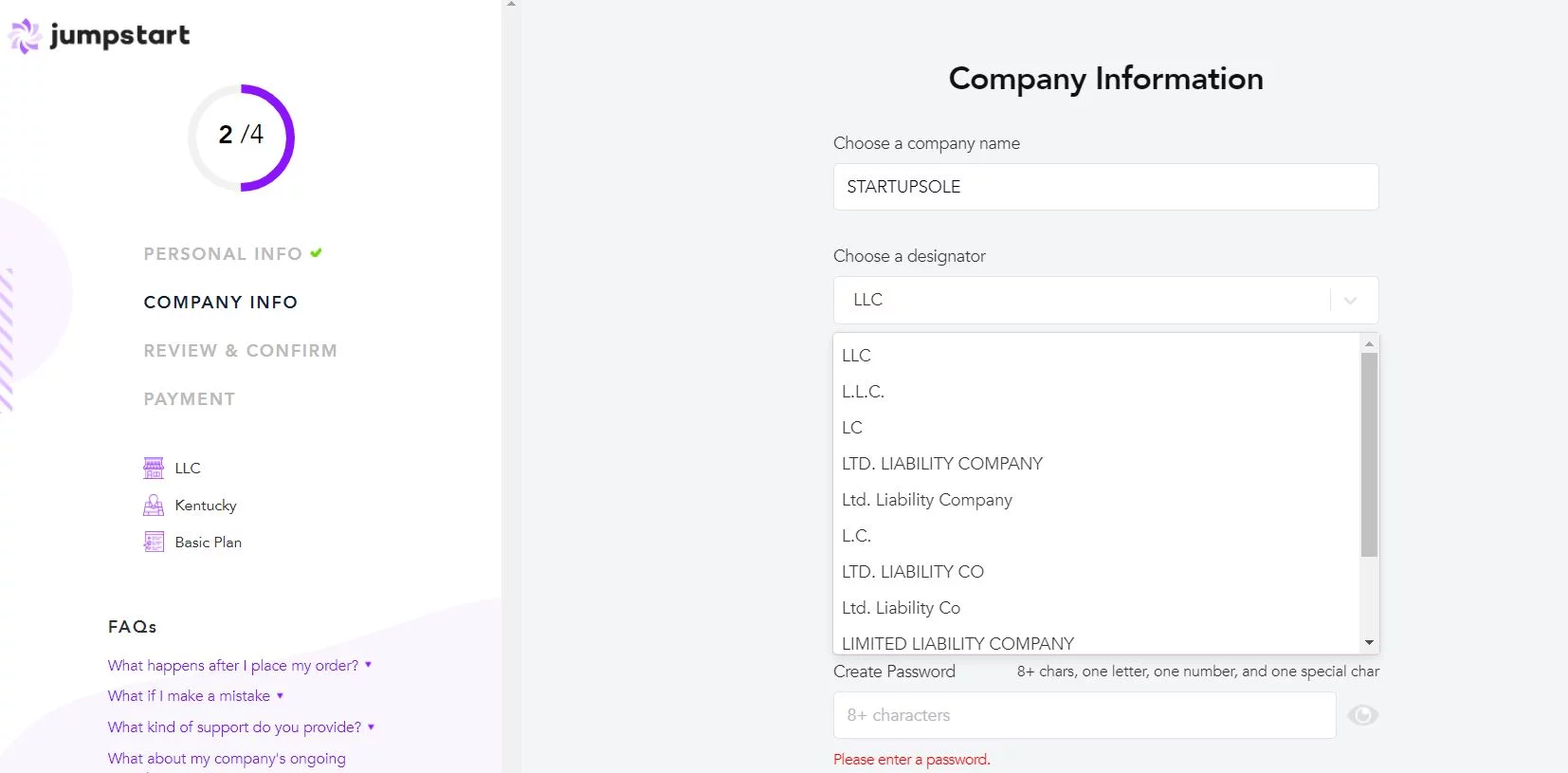This screenshot has height=773, width=1568.
Task: Select 'L.L.C.' from designator list
Action: click(863, 392)
